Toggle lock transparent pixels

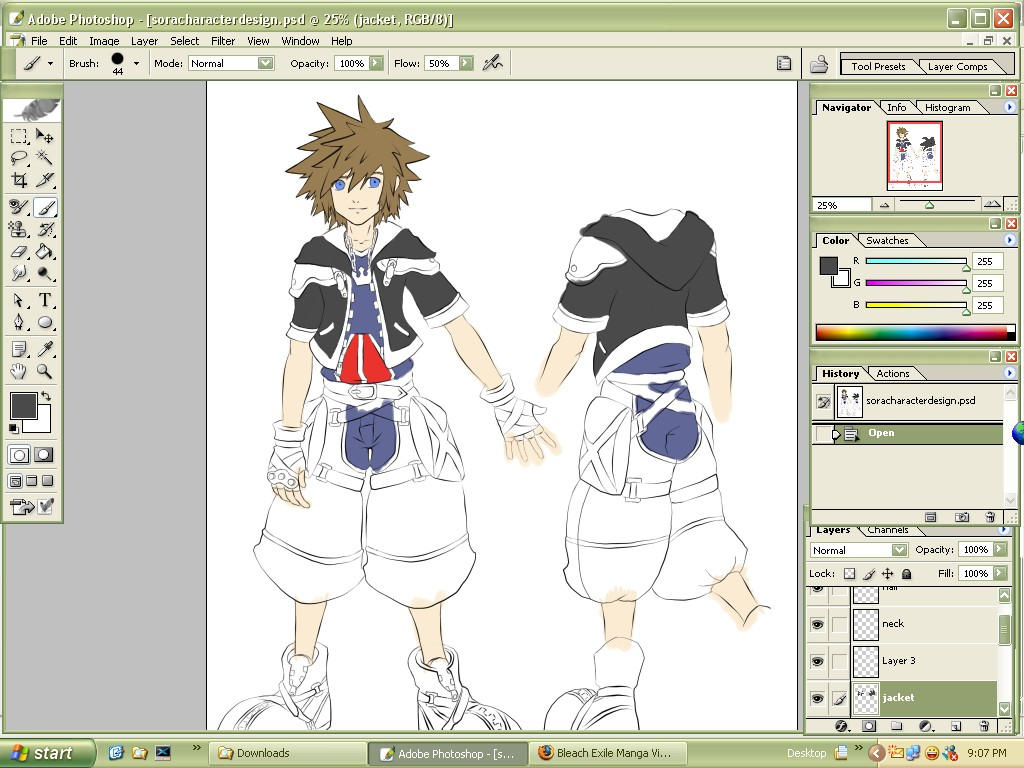point(849,573)
